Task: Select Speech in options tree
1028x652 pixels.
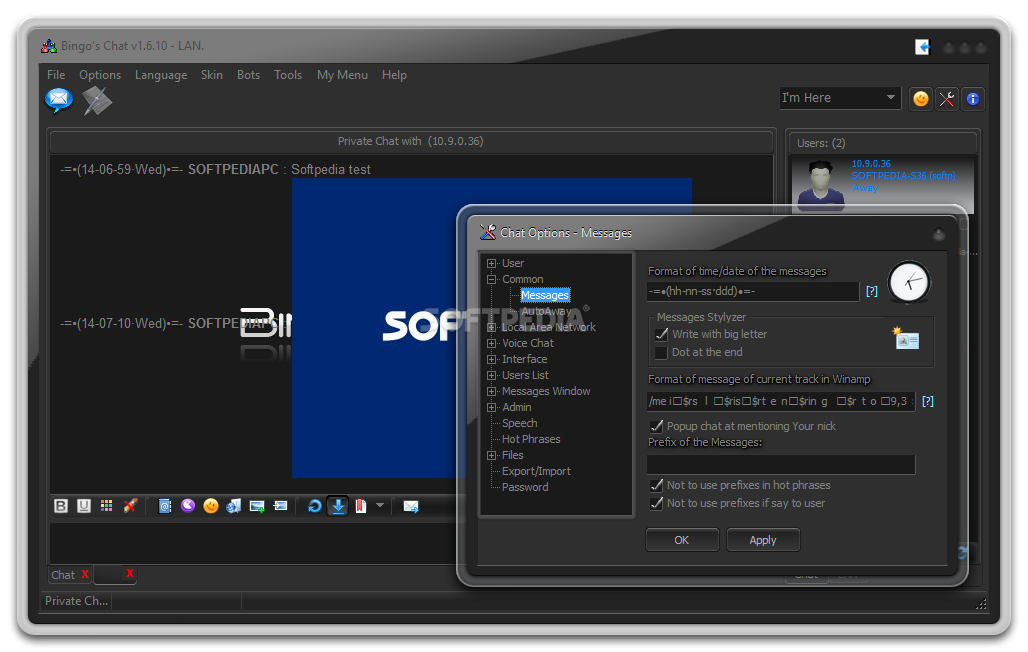Action: pyautogui.click(x=519, y=424)
